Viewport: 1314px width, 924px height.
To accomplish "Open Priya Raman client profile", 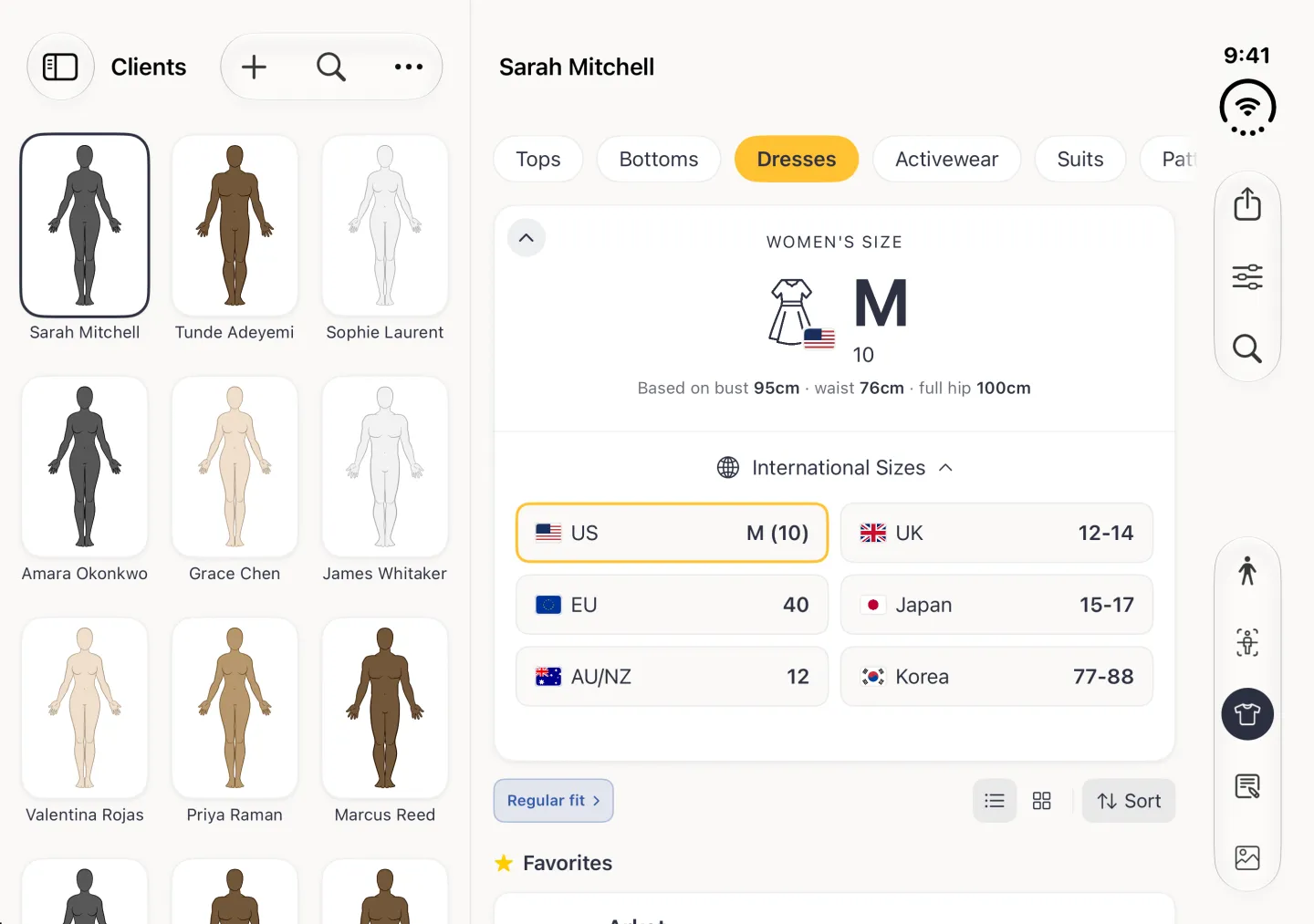I will [235, 708].
